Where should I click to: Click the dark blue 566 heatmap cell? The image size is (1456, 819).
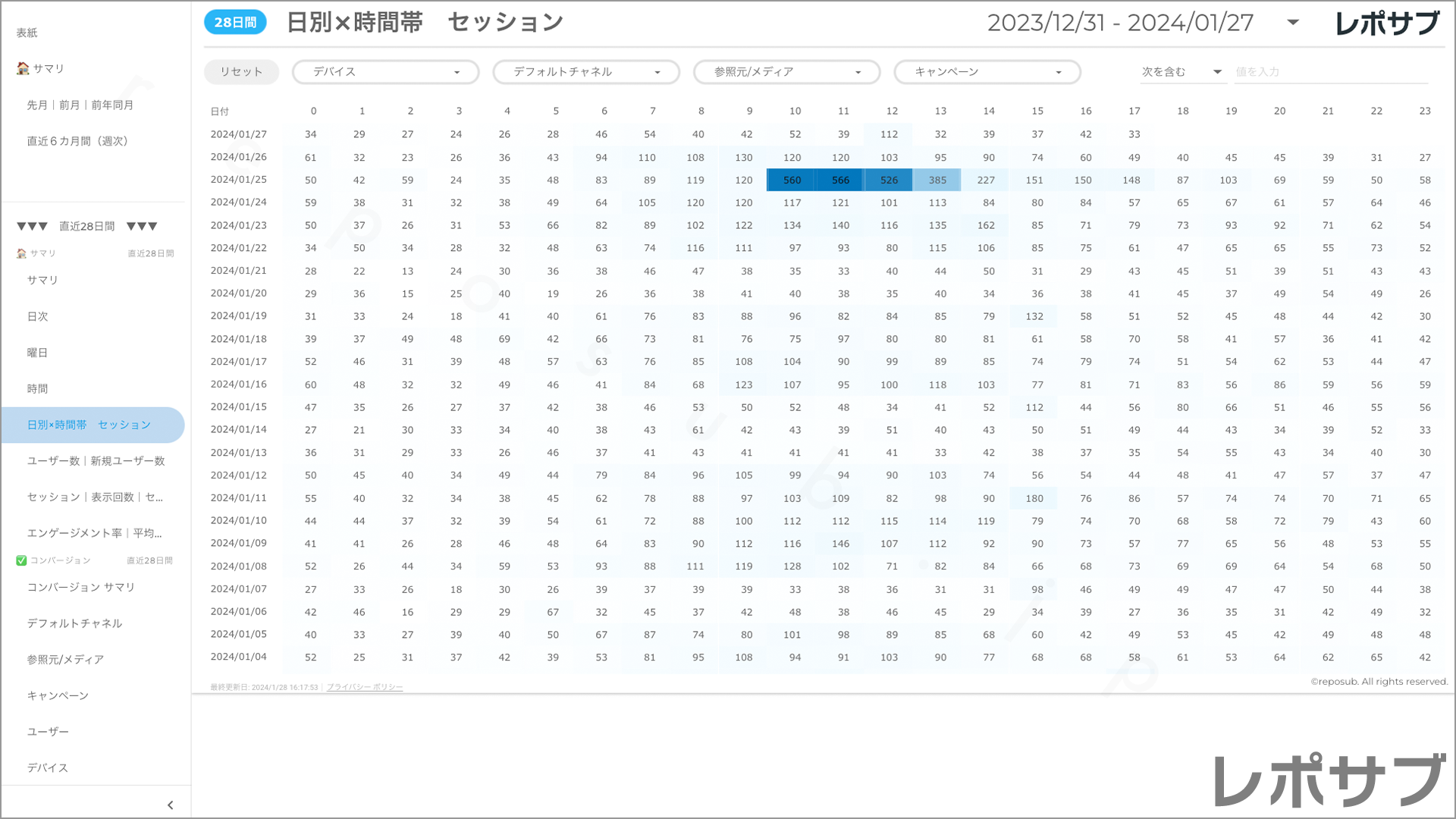[840, 180]
